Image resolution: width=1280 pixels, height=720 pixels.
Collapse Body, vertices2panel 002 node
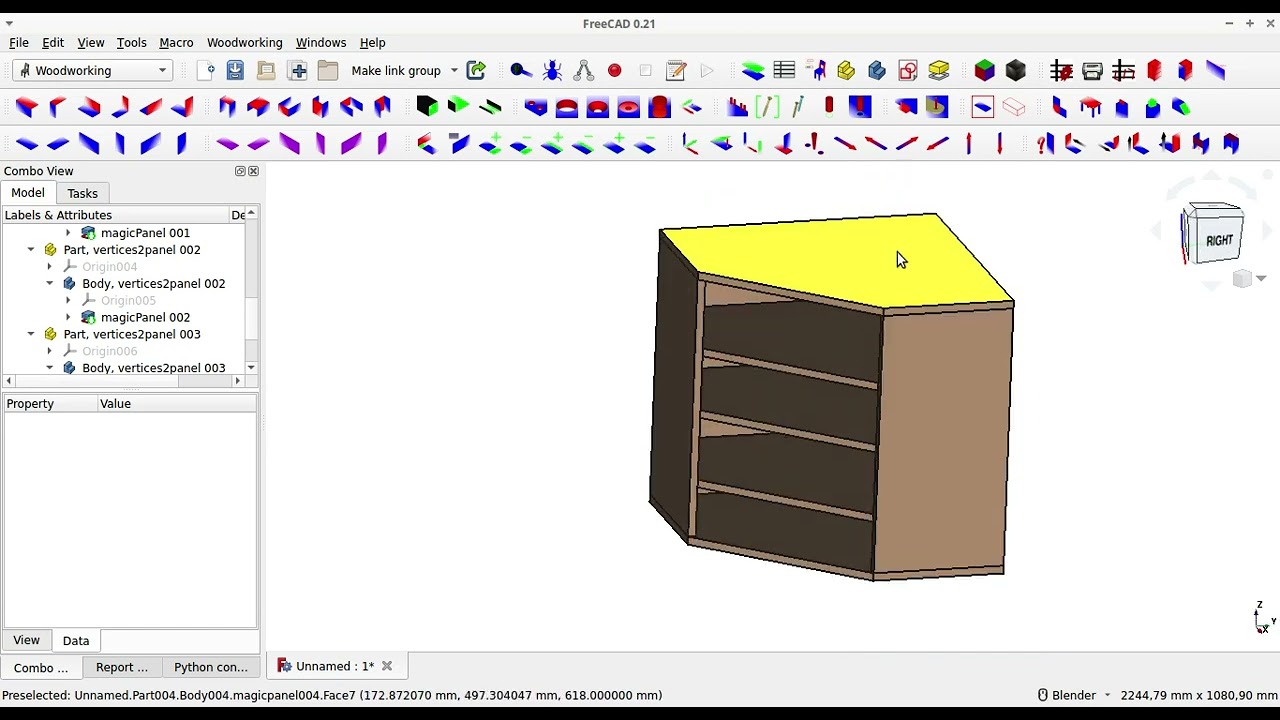tap(50, 284)
